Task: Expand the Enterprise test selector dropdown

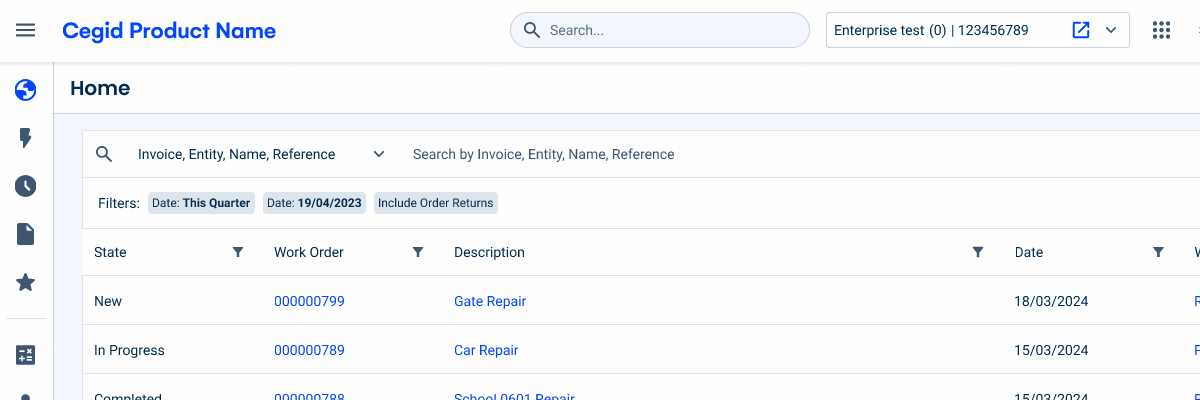Action: point(1110,30)
